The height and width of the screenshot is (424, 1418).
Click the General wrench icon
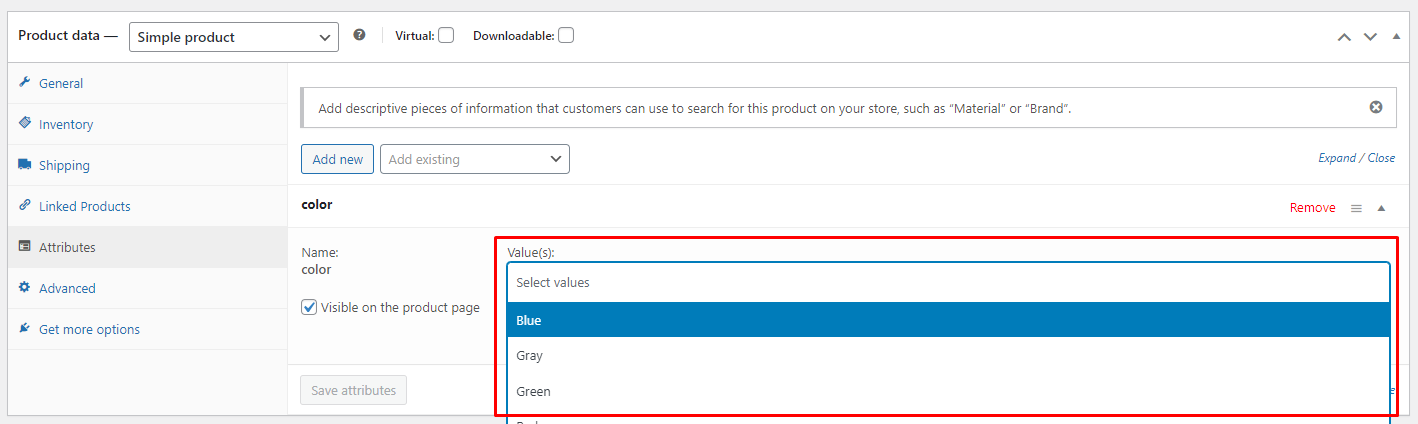(25, 83)
